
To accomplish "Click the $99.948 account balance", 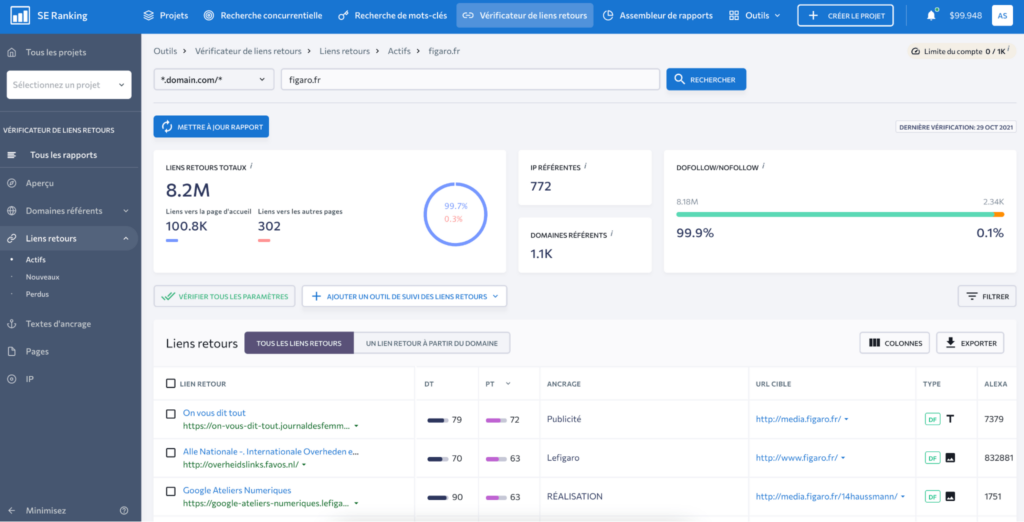I will [965, 15].
